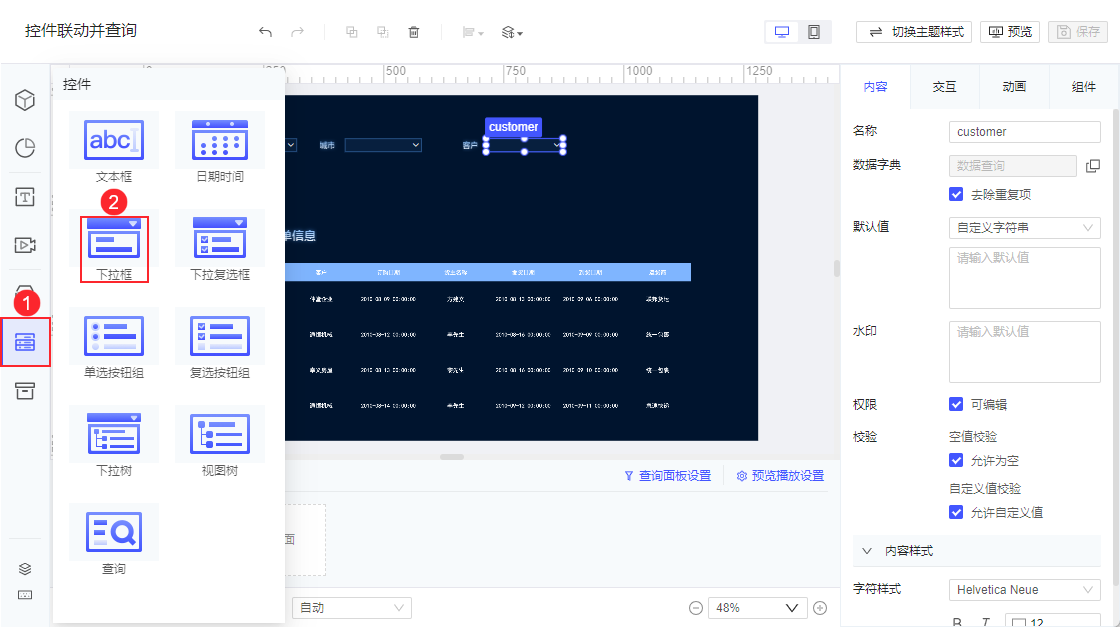
Task: Open the media video sidebar icon
Action: click(25, 245)
